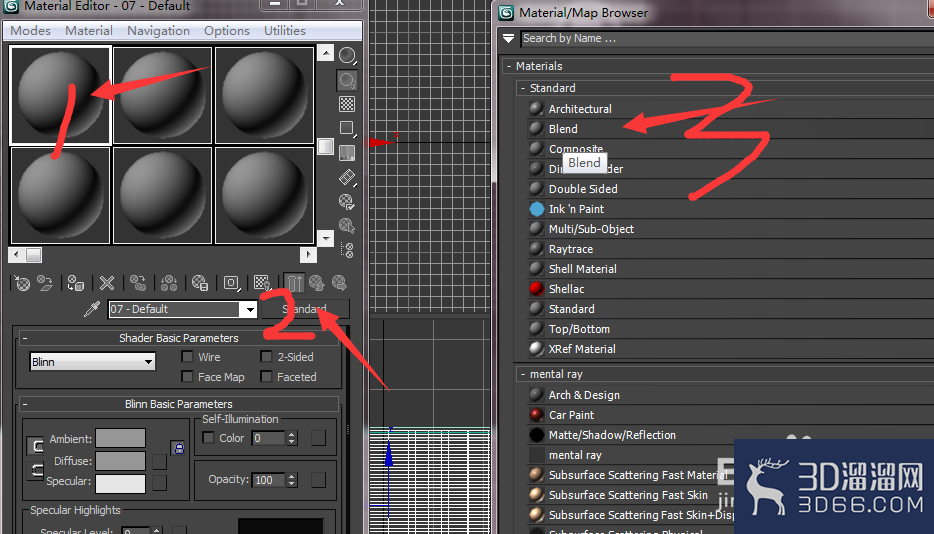
Task: Click the Opacity map button
Action: [x=319, y=480]
